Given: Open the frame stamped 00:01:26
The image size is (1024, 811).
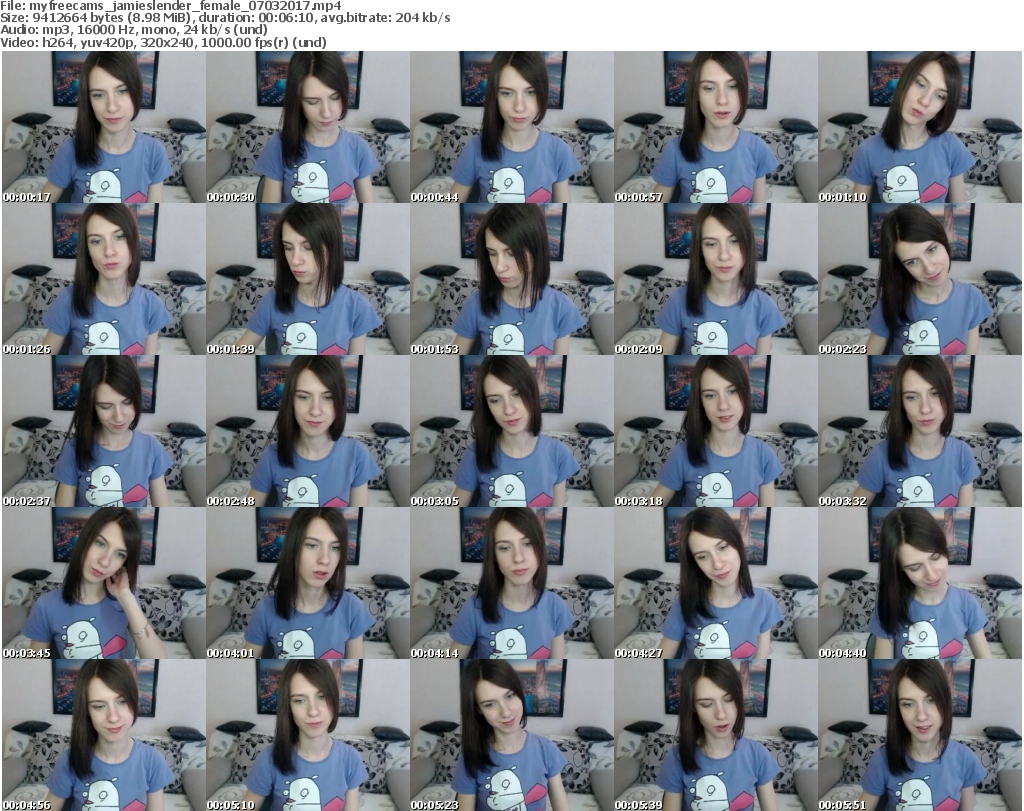Looking at the screenshot, I should 104,279.
